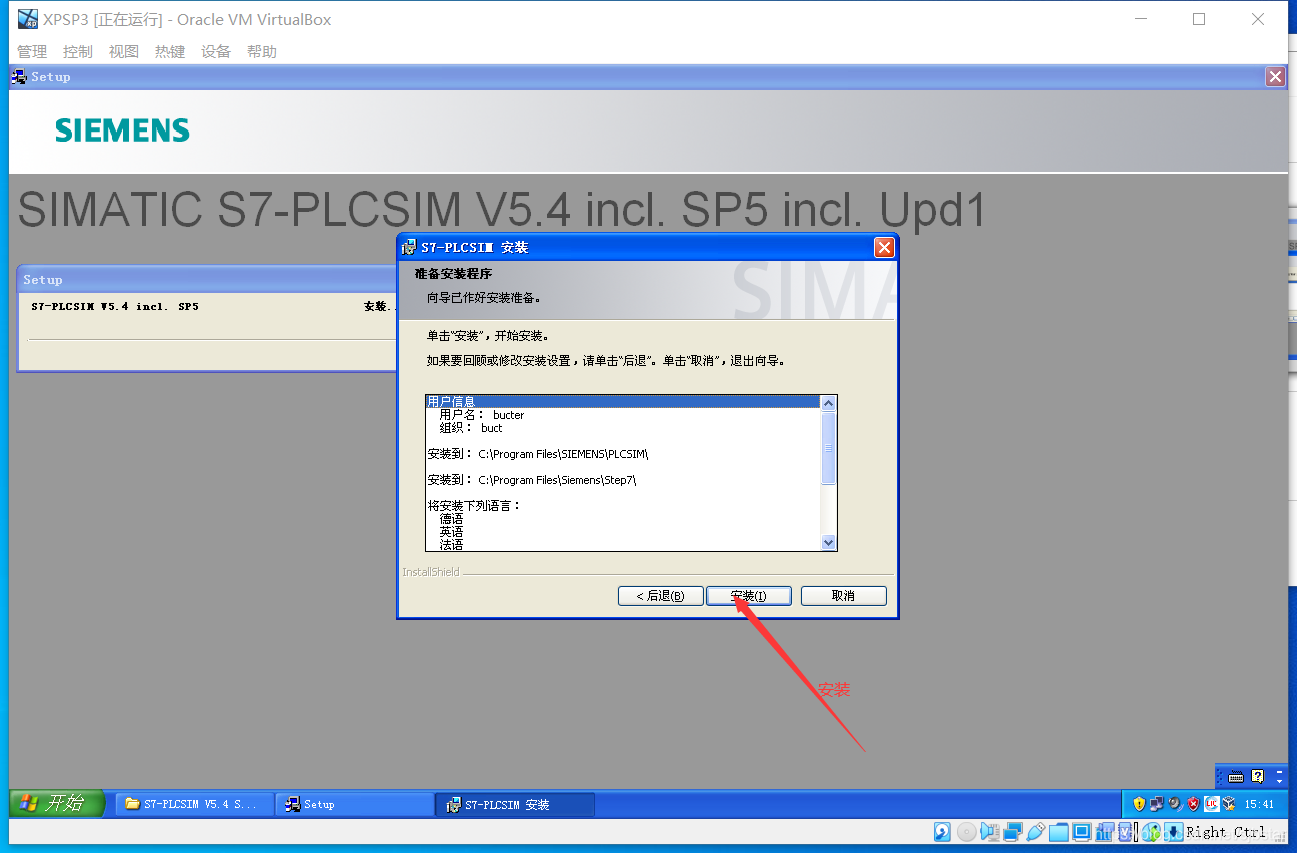Close the VirtualBox XPSP3 window
This screenshot has width=1297, height=853.
click(1259, 19)
